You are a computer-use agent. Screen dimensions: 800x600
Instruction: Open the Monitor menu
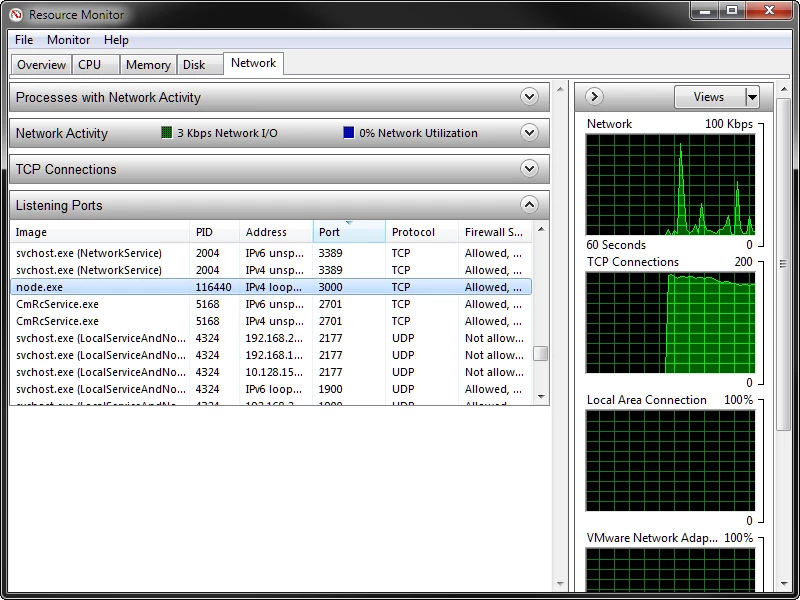(69, 40)
